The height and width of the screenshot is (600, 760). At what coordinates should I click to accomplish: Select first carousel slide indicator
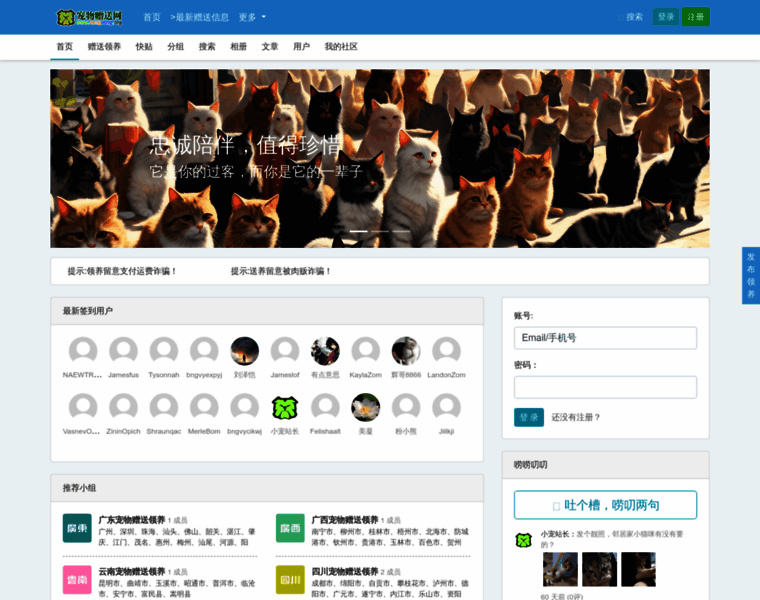[x=359, y=231]
